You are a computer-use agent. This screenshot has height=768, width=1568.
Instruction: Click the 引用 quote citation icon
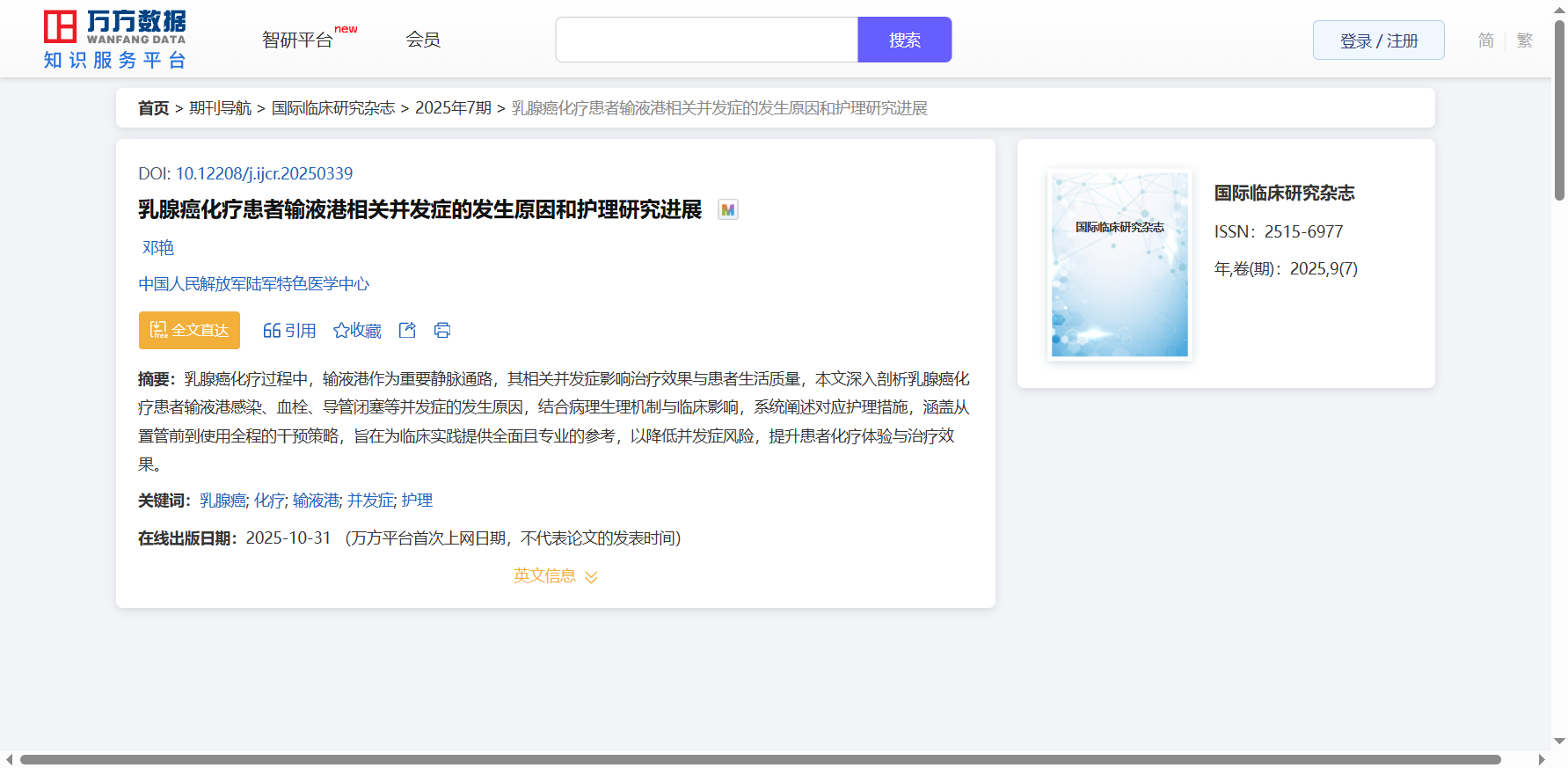coord(272,331)
